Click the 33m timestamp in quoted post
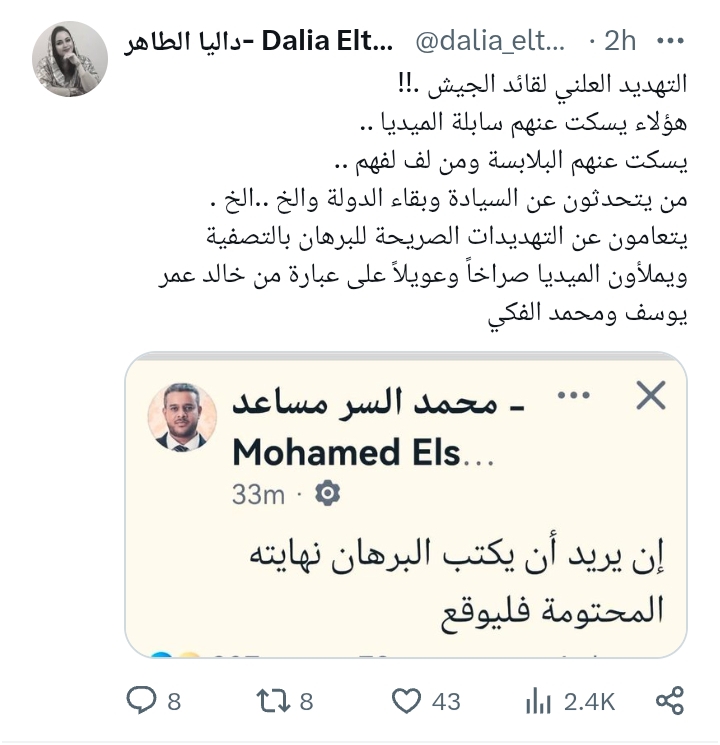 pyautogui.click(x=258, y=493)
